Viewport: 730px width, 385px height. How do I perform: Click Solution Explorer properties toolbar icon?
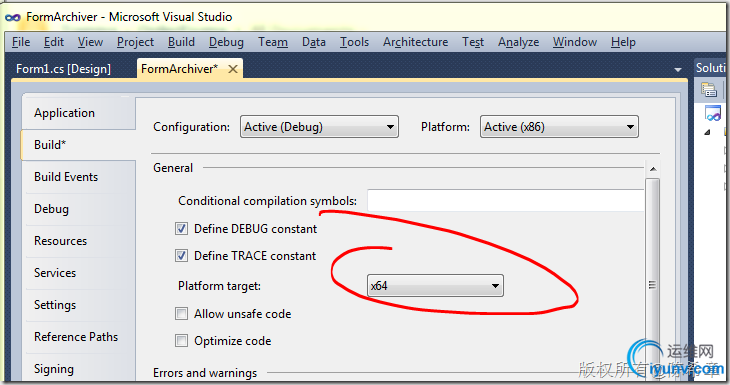click(x=709, y=89)
